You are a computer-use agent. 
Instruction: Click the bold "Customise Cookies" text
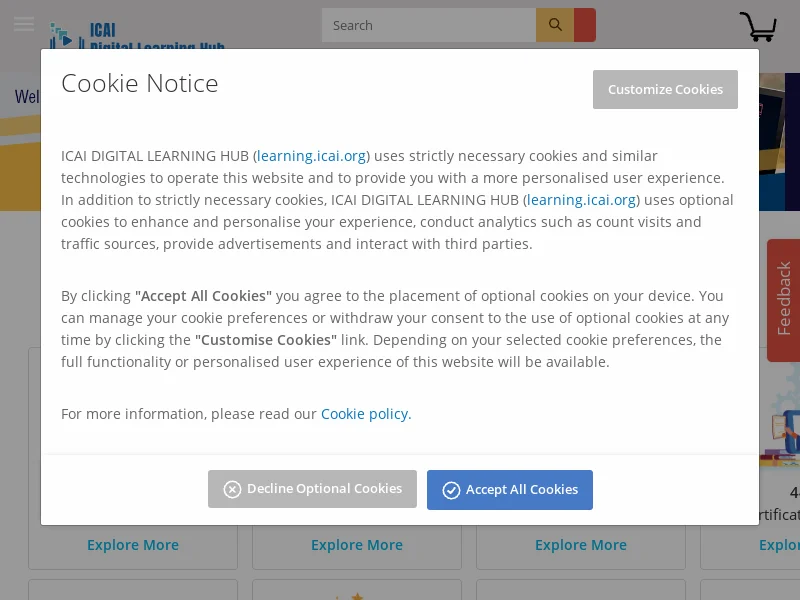(x=266, y=340)
